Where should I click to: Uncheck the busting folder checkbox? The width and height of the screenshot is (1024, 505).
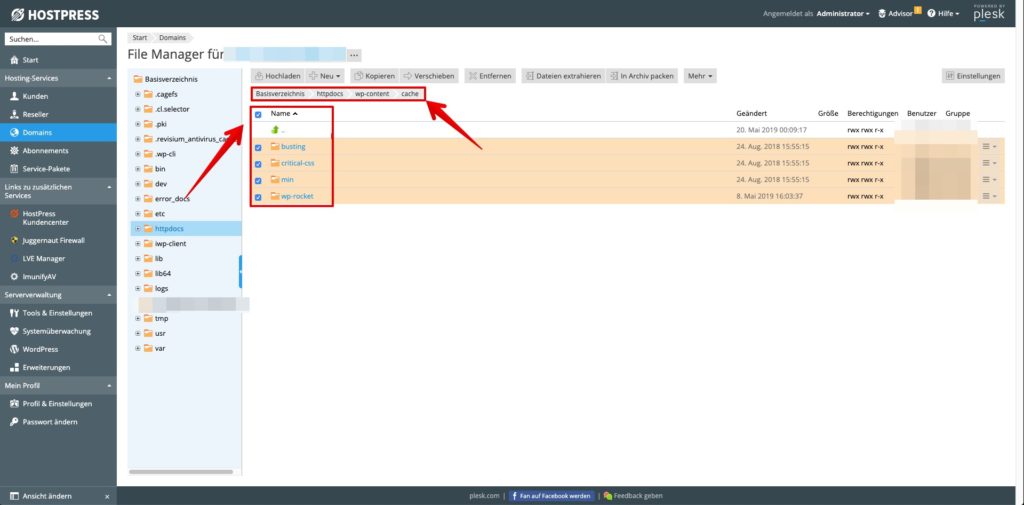click(258, 148)
